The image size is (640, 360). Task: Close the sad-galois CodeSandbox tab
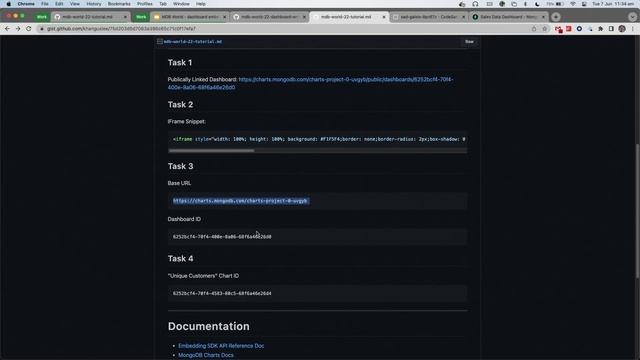[463, 17]
